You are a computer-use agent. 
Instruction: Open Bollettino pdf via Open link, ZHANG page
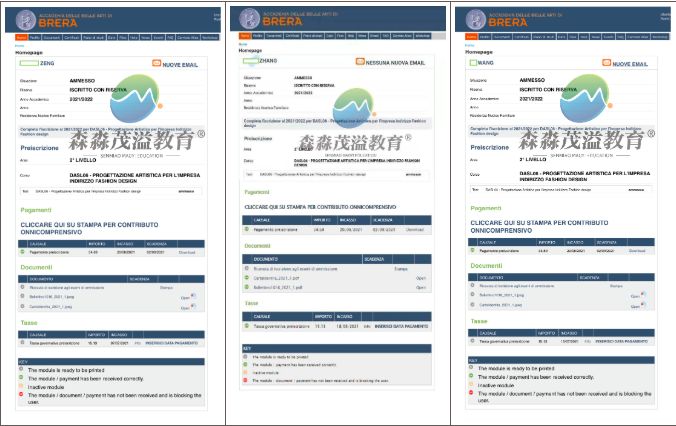[421, 287]
